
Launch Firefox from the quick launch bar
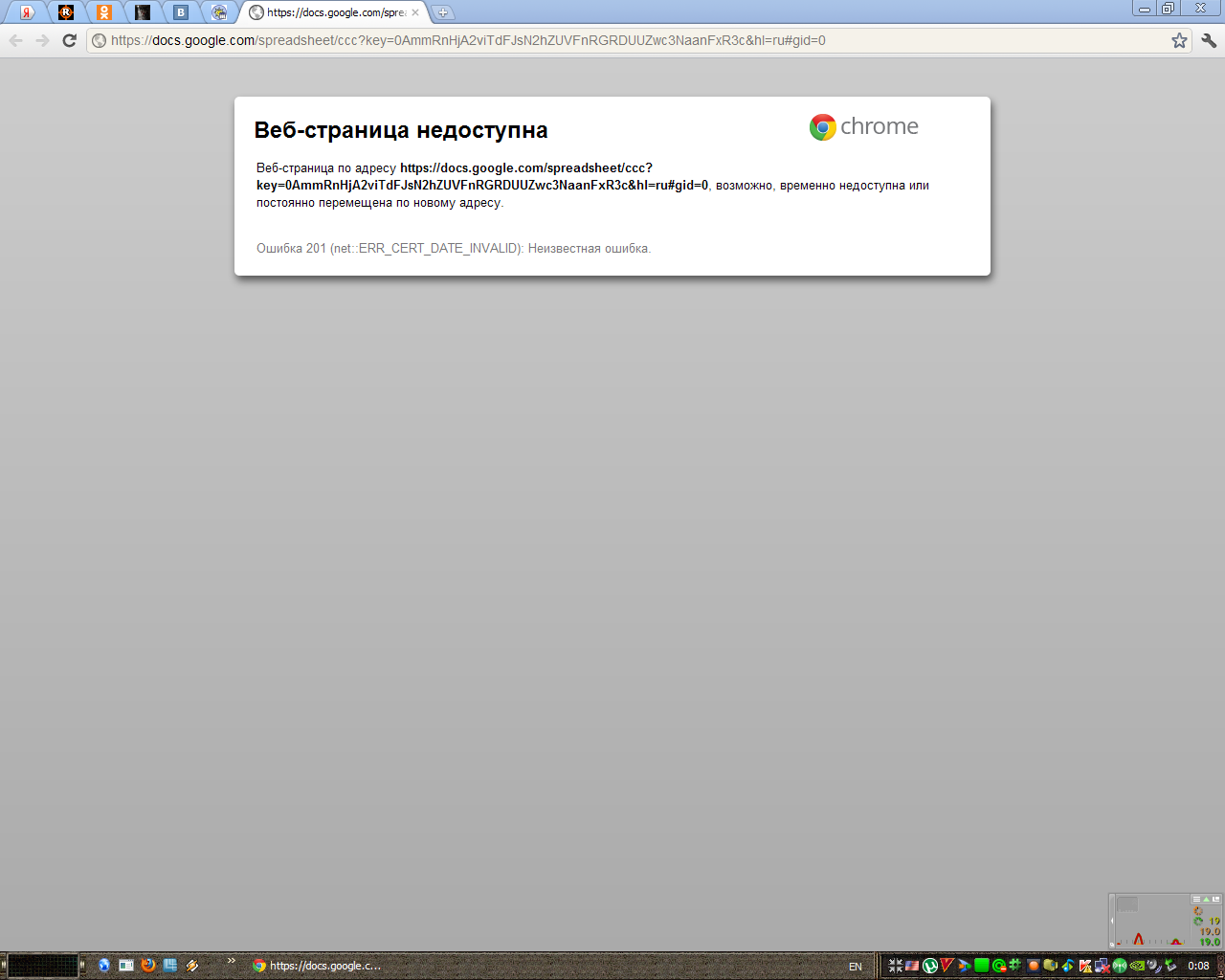tap(148, 966)
